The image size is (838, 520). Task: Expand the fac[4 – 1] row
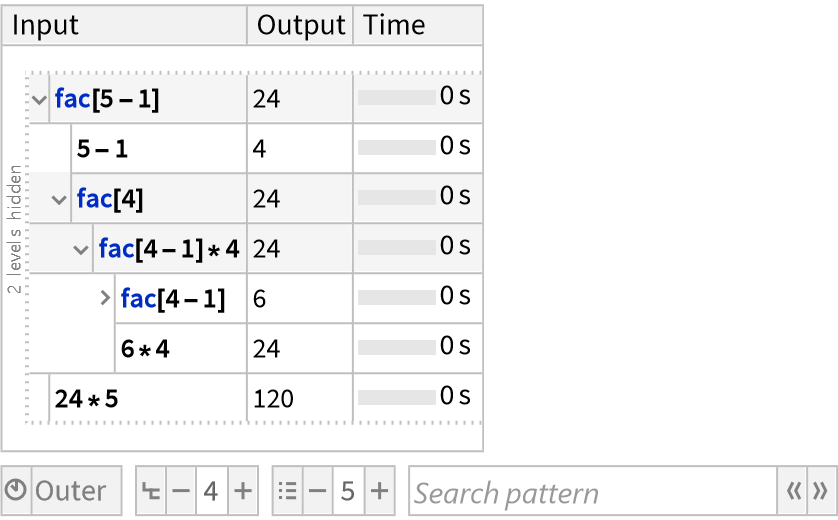pos(105,298)
